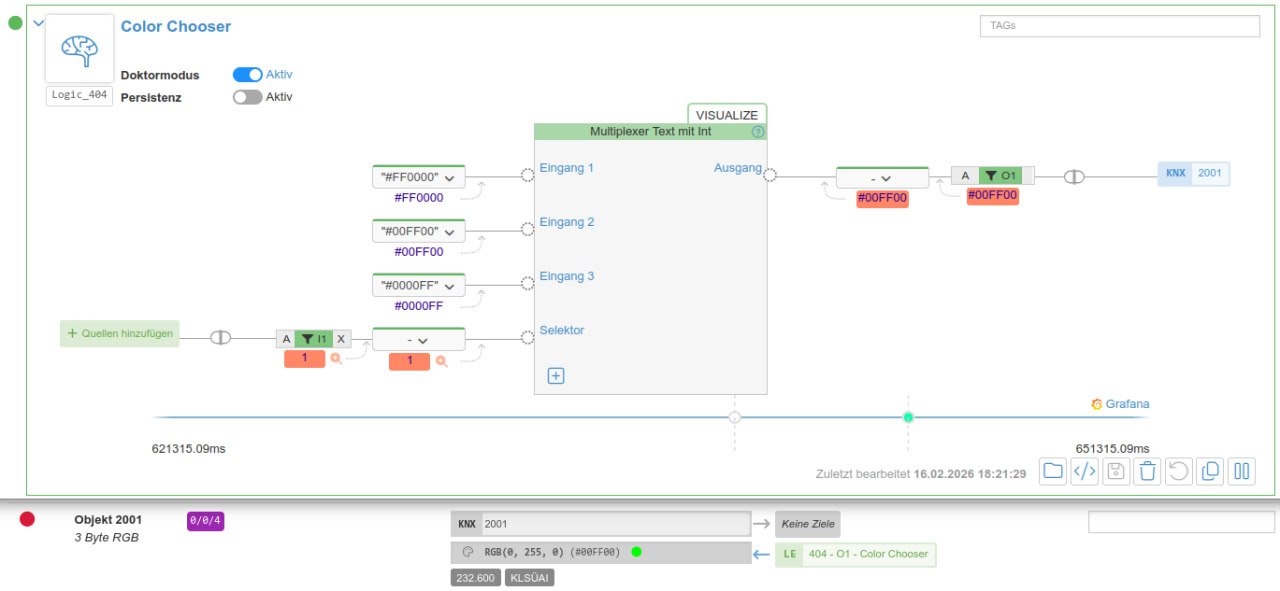Add an input with the plus icon

click(556, 376)
